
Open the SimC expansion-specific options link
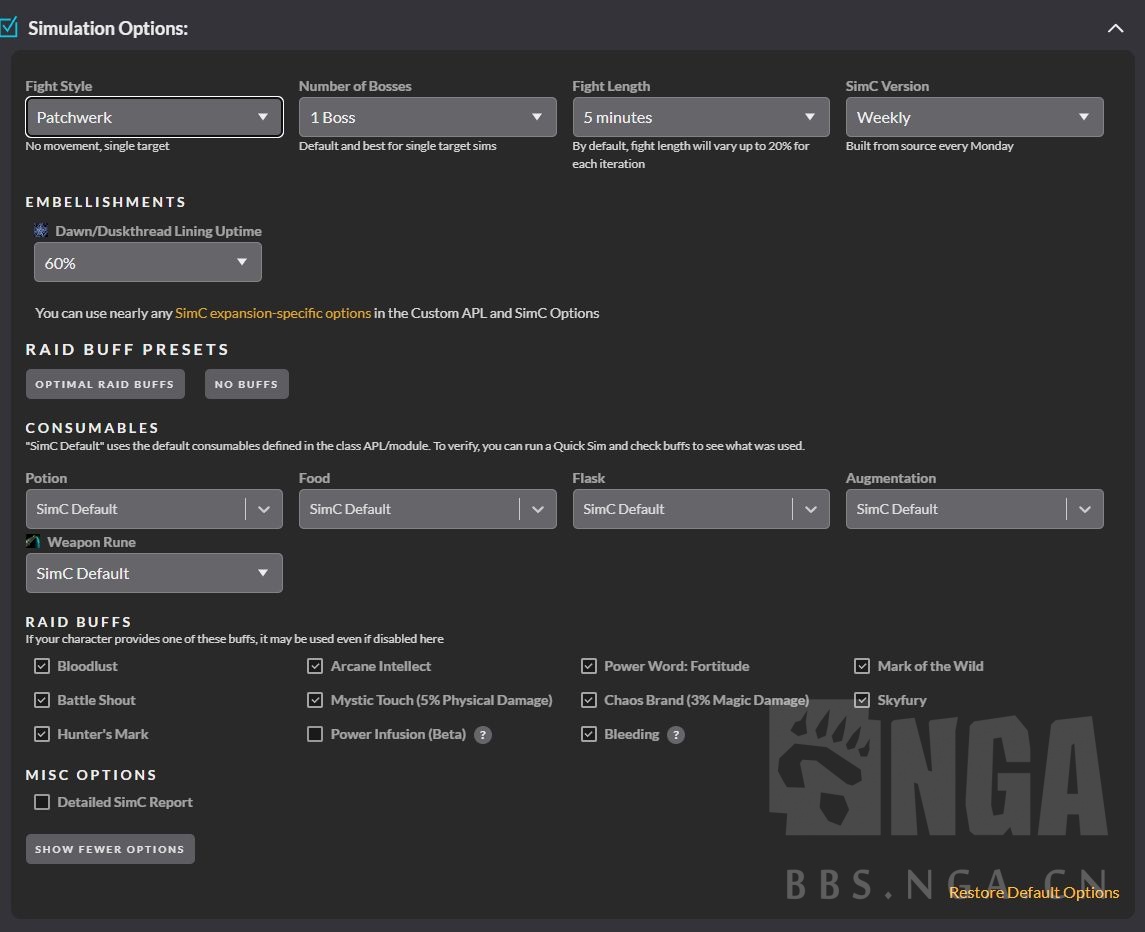click(273, 313)
